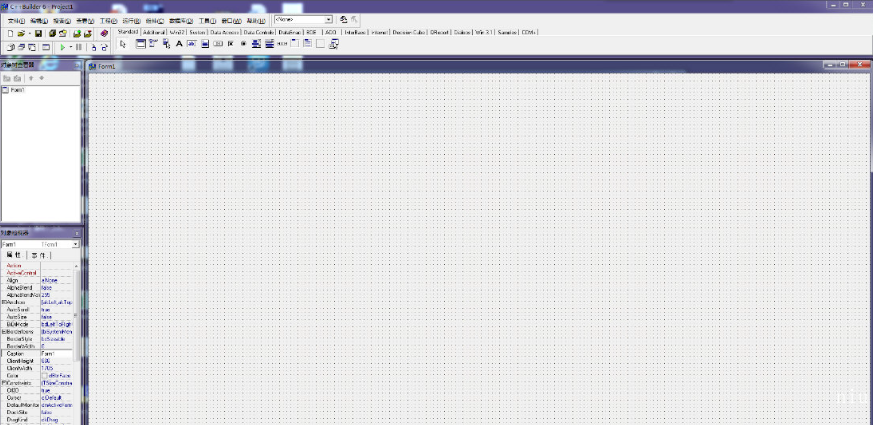Open the Form1 TForm1 object selector dropdown

76,245
